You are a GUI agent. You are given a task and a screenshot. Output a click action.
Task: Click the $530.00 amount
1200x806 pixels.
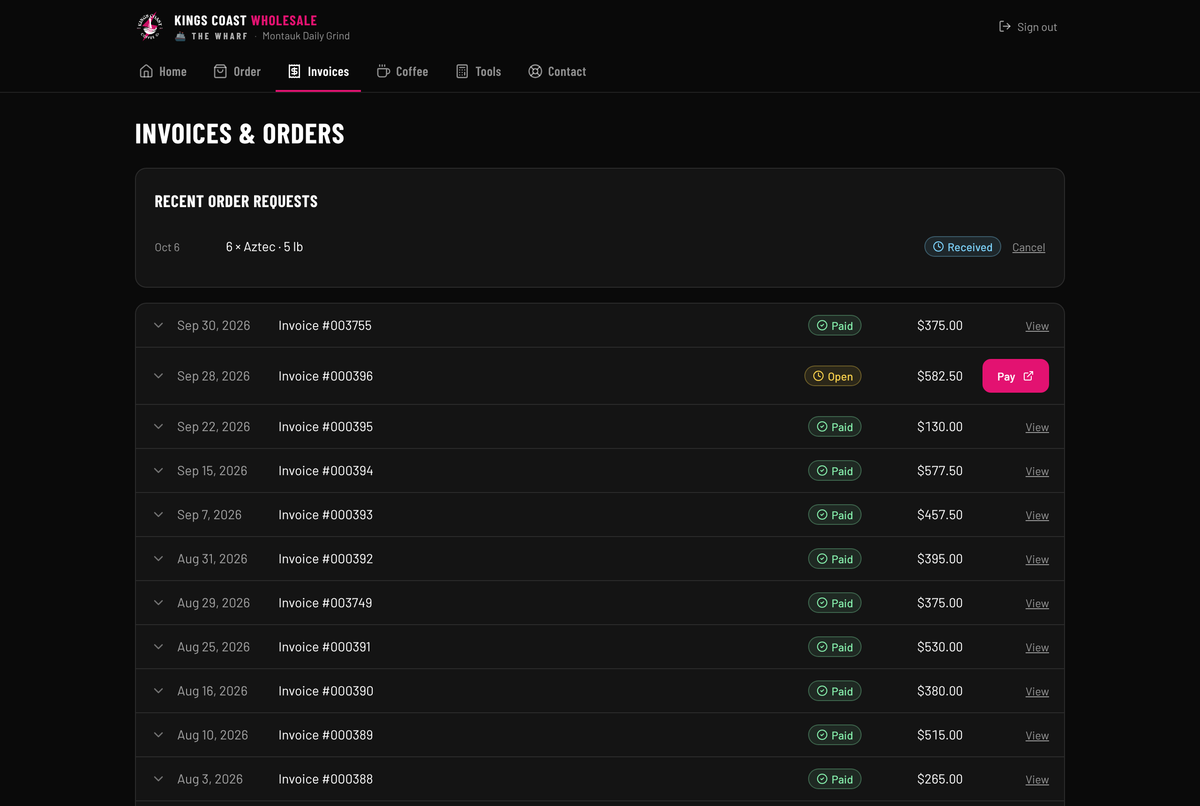click(x=940, y=647)
